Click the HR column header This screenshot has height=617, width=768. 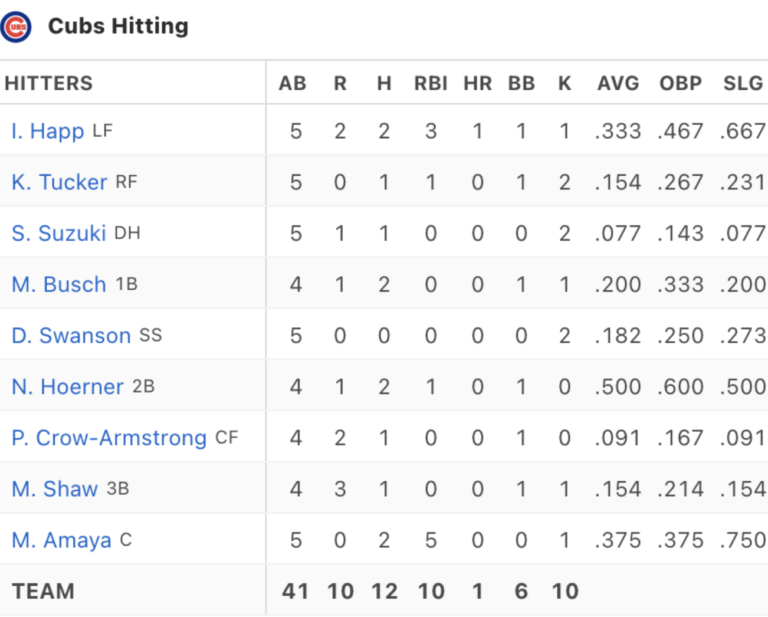(478, 83)
